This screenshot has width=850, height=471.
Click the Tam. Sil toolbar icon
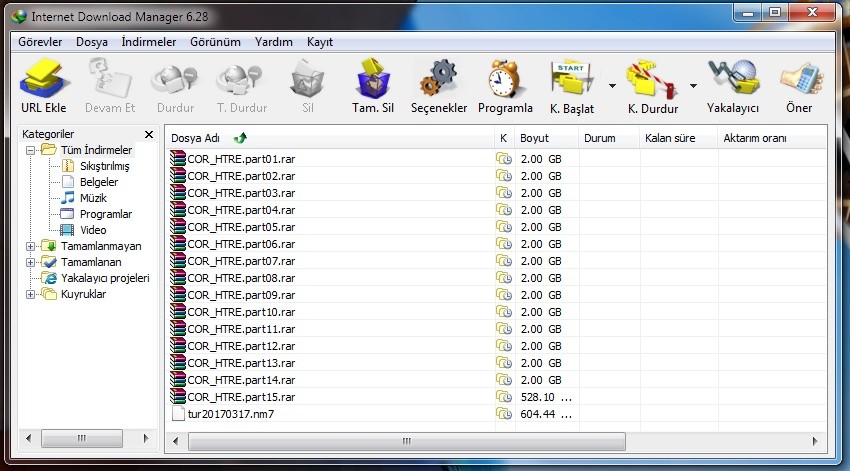(x=373, y=79)
